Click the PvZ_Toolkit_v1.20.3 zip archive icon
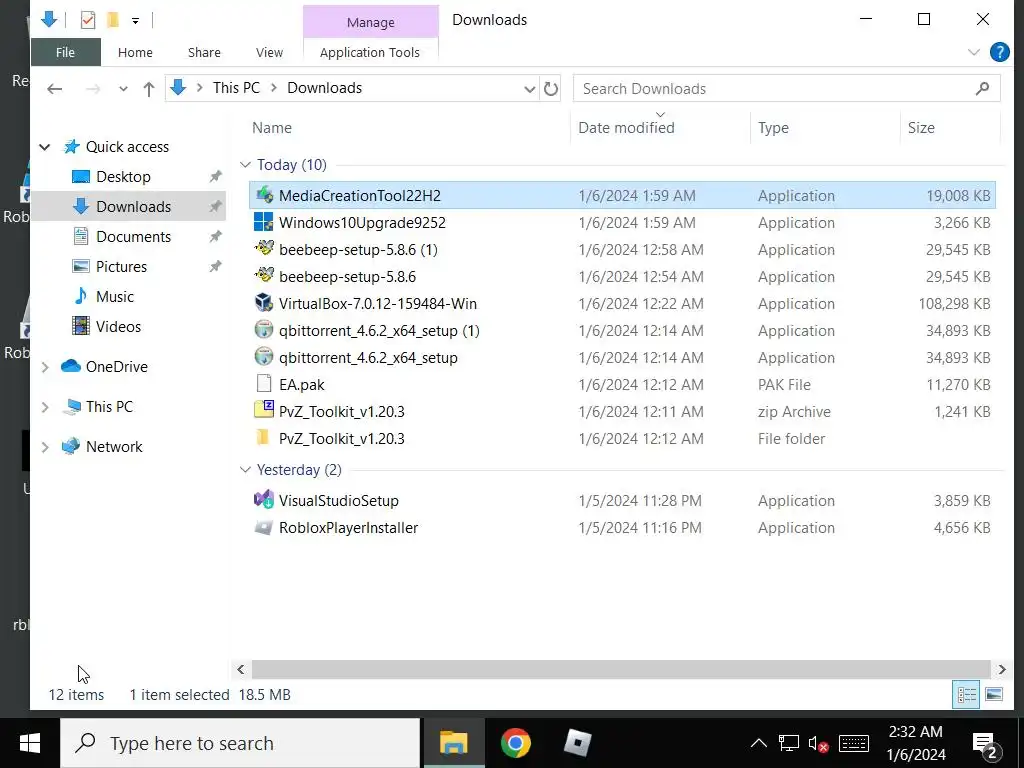Viewport: 1024px width, 768px height. (264, 411)
